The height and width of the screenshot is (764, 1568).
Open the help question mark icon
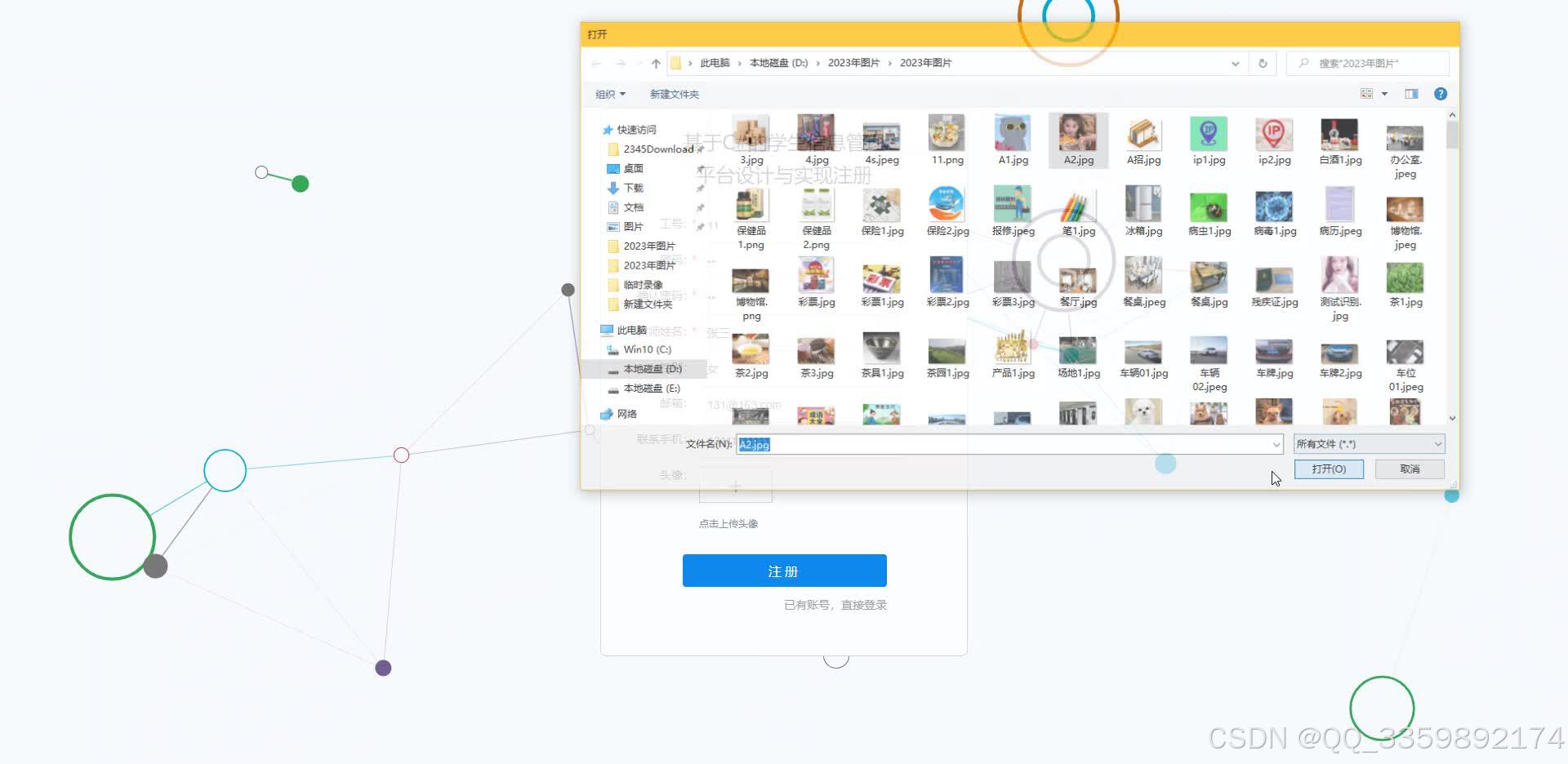pyautogui.click(x=1441, y=94)
